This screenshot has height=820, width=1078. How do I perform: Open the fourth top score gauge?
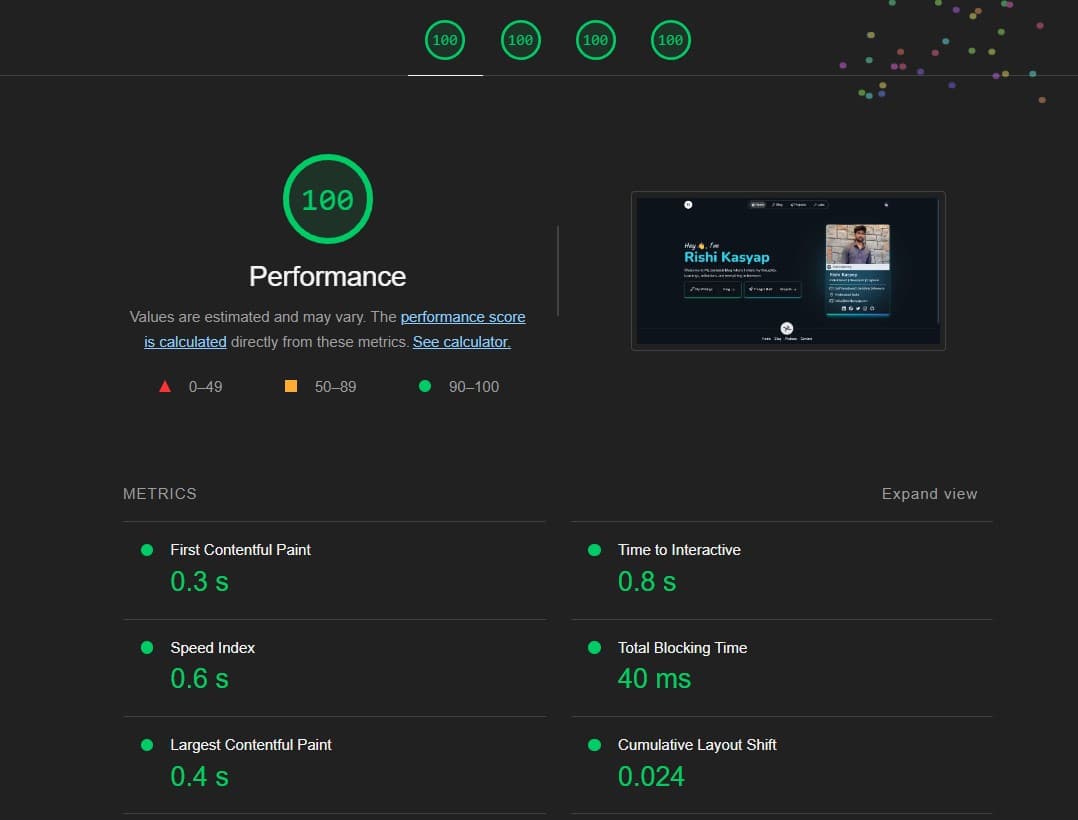(x=670, y=41)
